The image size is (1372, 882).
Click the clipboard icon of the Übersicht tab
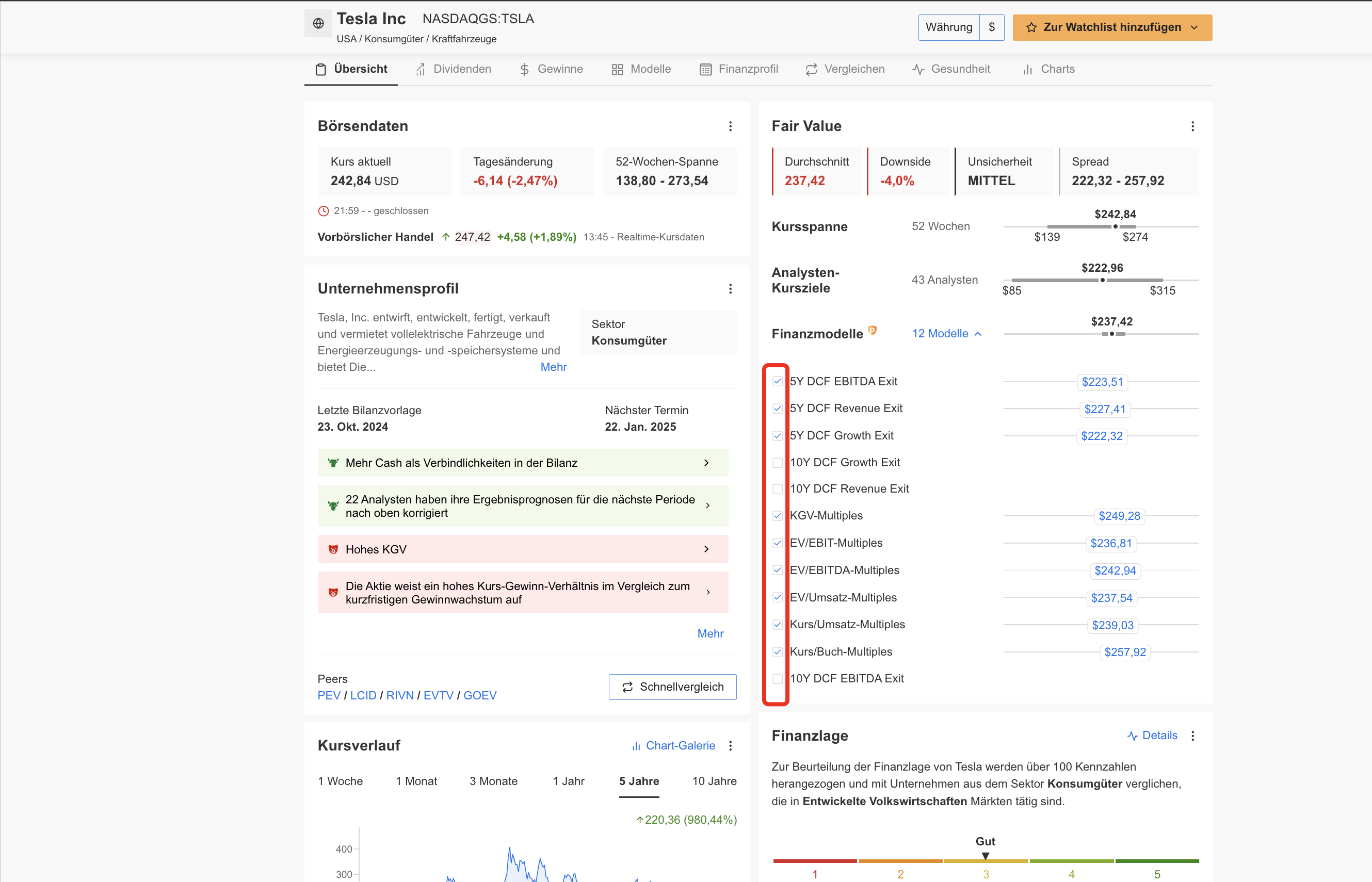point(321,69)
